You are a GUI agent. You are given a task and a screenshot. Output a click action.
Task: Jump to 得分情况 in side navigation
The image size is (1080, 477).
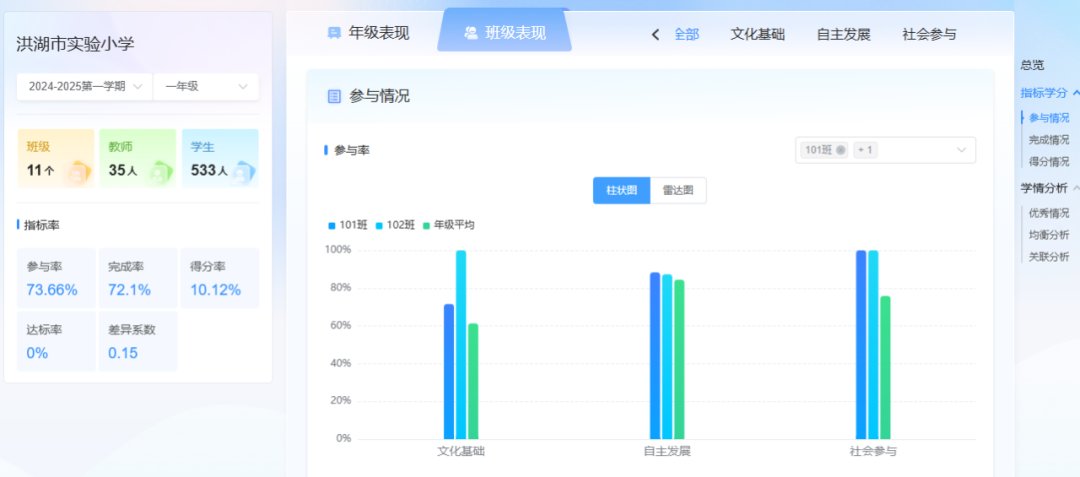click(x=1049, y=162)
